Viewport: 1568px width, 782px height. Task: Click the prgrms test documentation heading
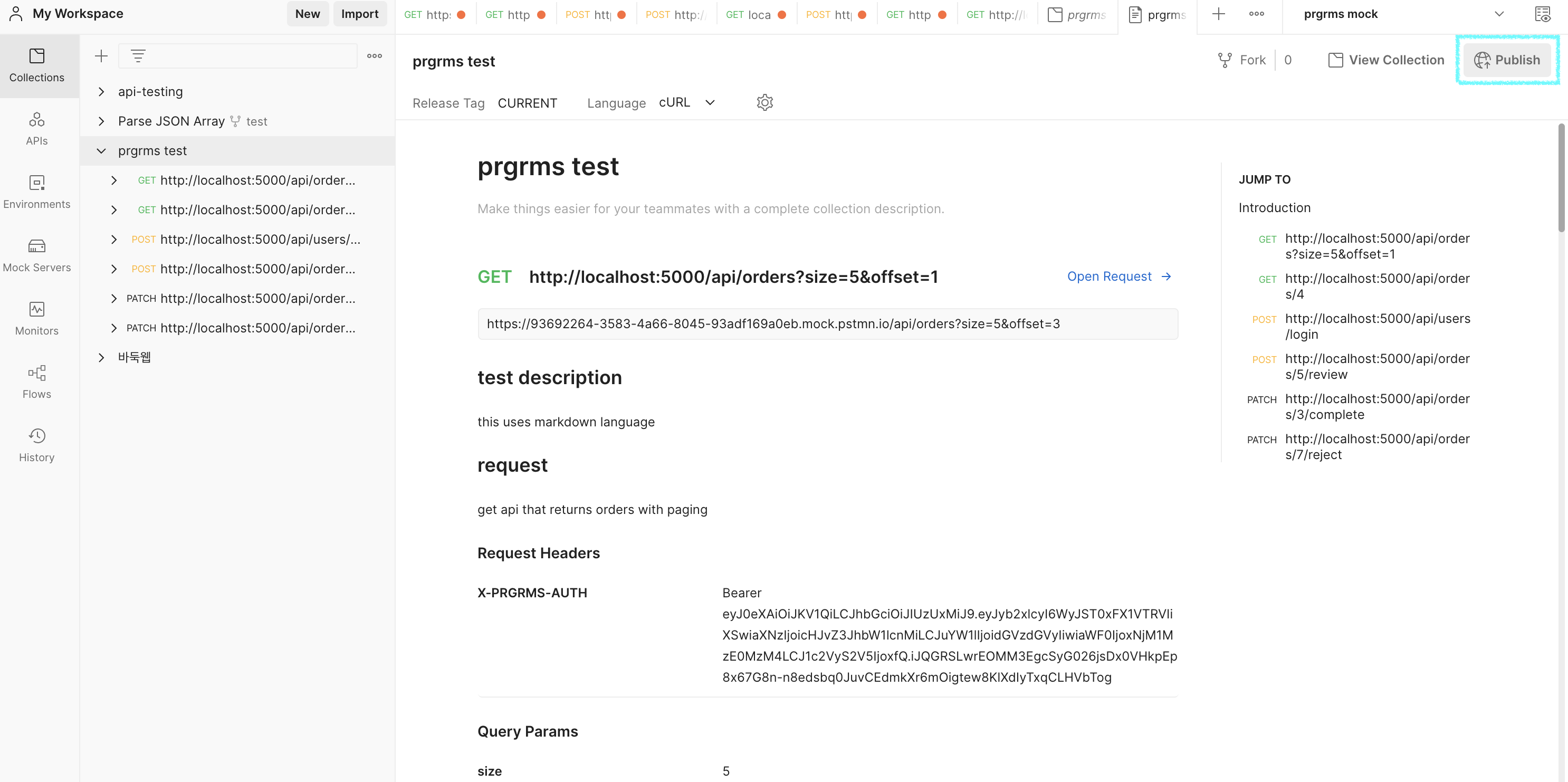pos(548,167)
